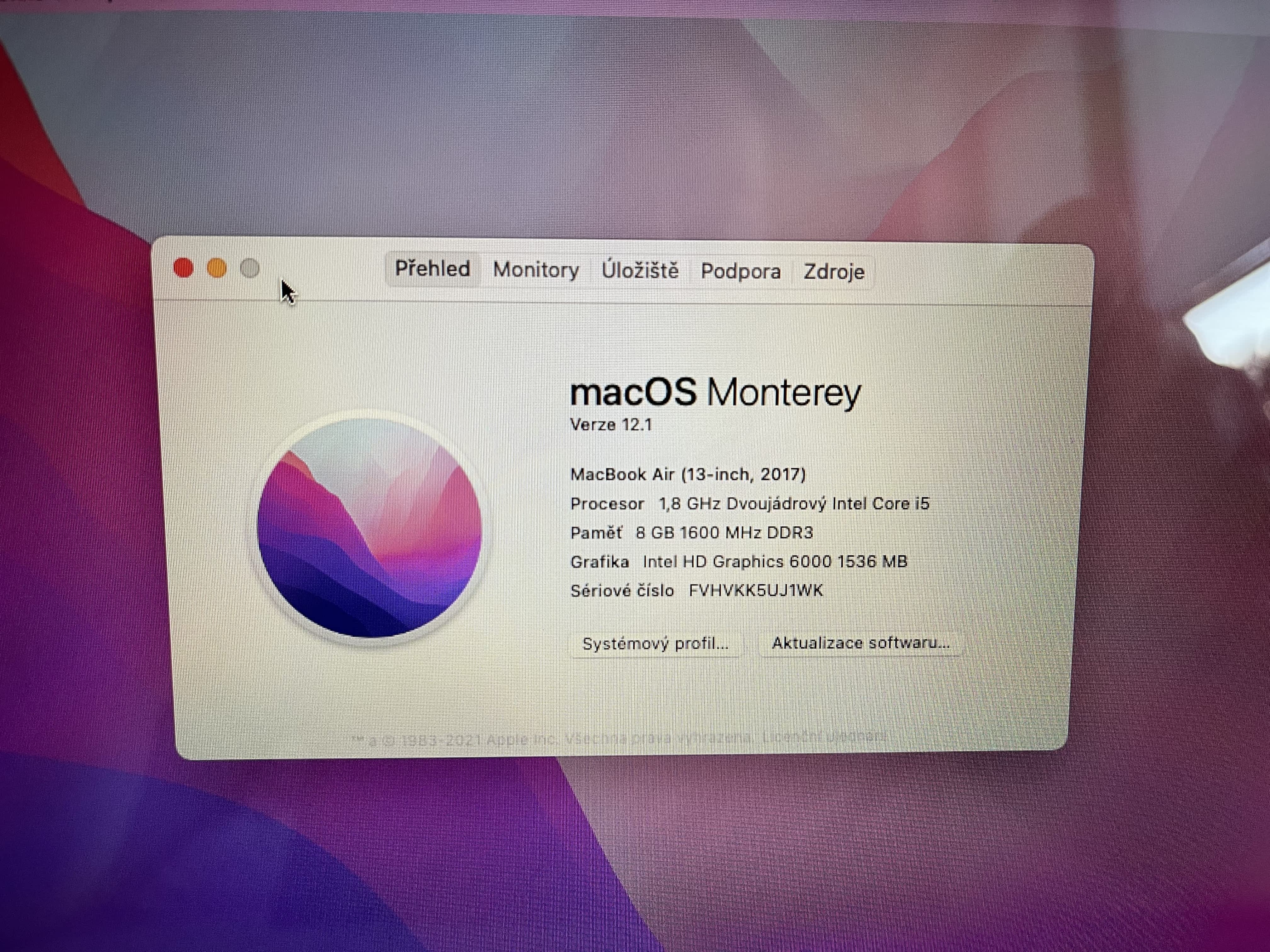The height and width of the screenshot is (952, 1270).
Task: Click the Grafika Intel HD Graphics line
Action: coord(738,561)
